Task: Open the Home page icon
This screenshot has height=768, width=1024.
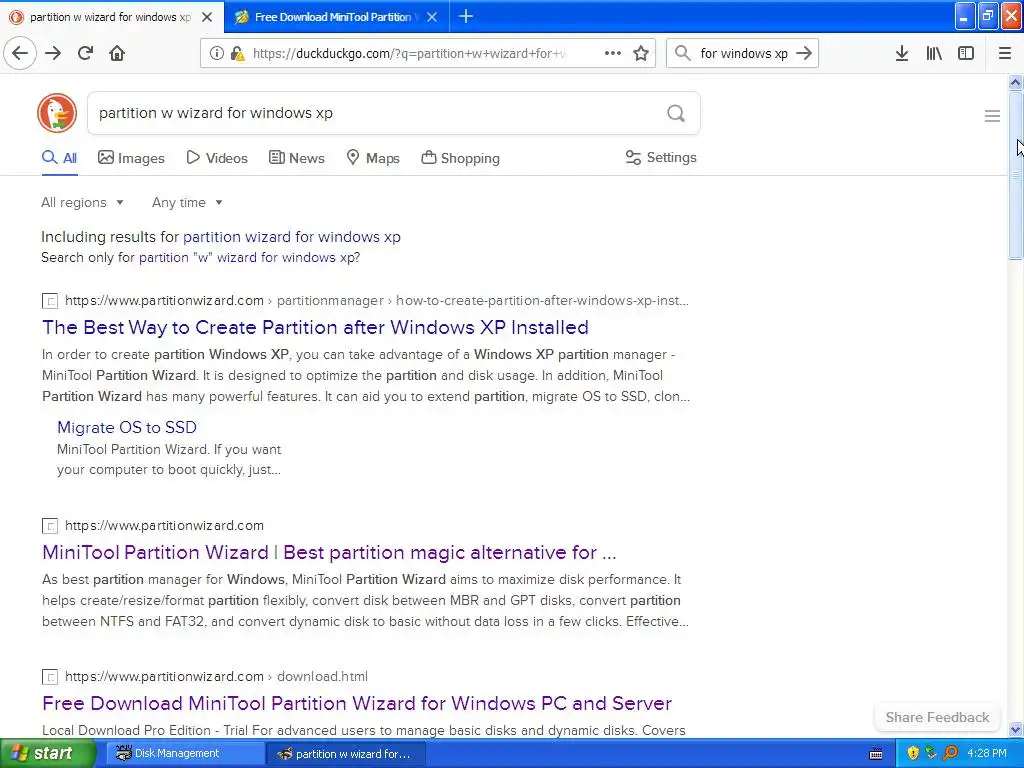Action: (x=117, y=53)
